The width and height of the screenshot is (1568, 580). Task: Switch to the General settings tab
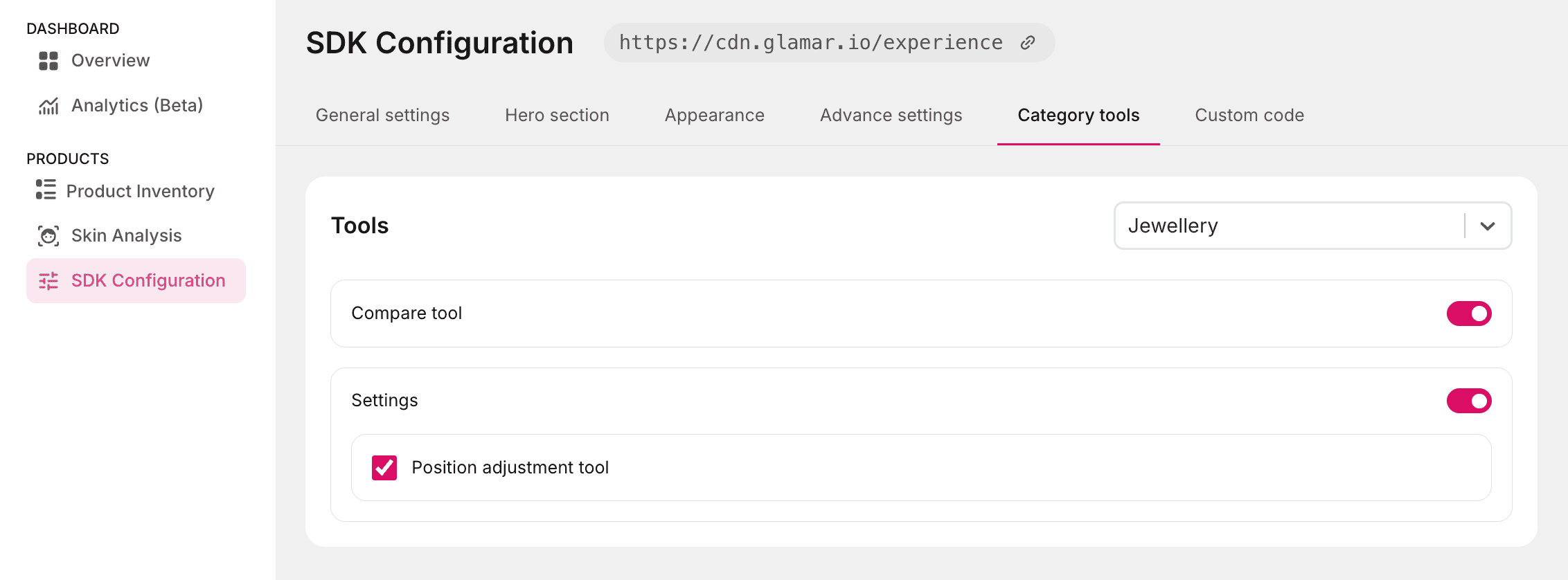382,116
